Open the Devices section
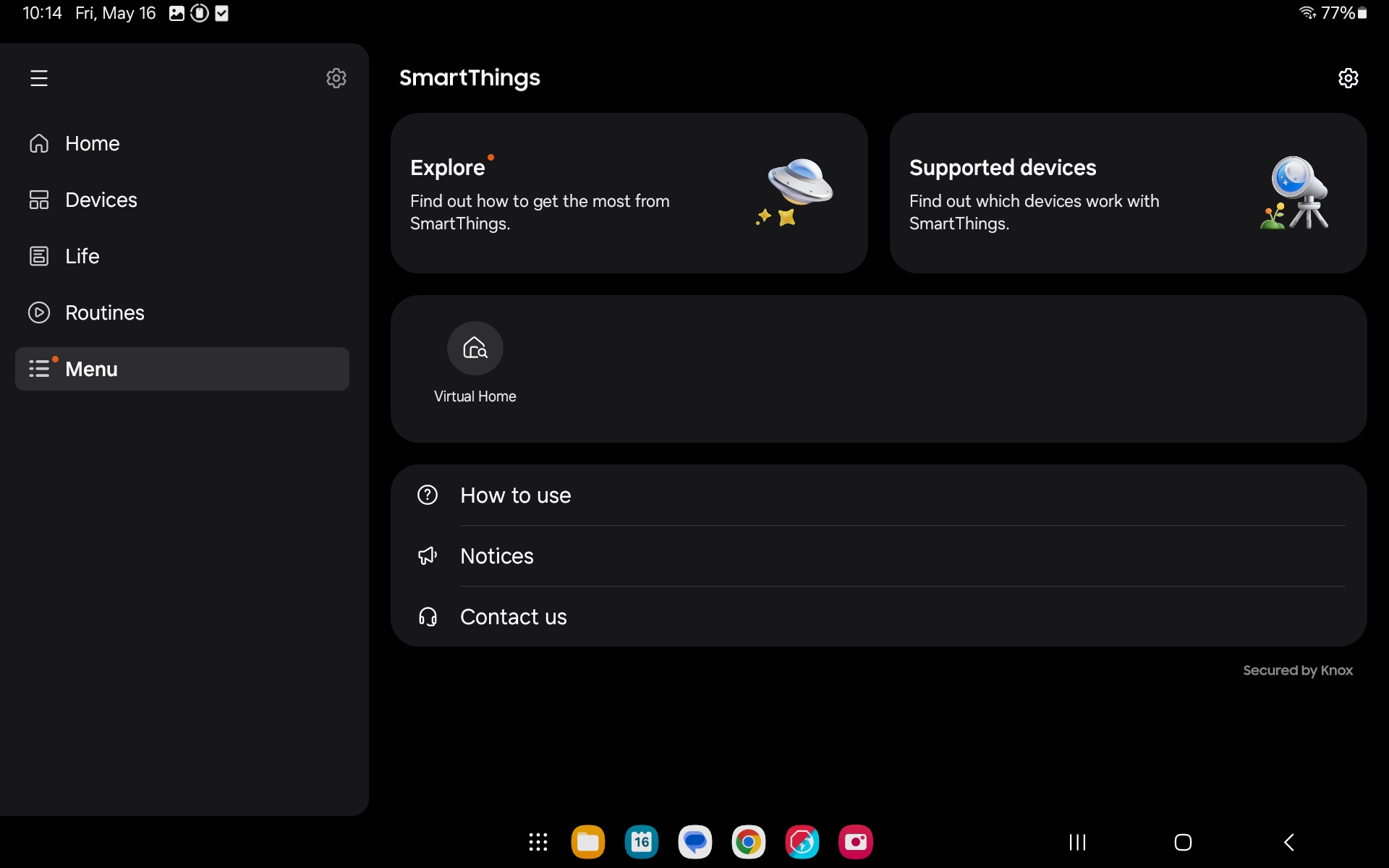Screen dimensions: 1389x868 101,200
